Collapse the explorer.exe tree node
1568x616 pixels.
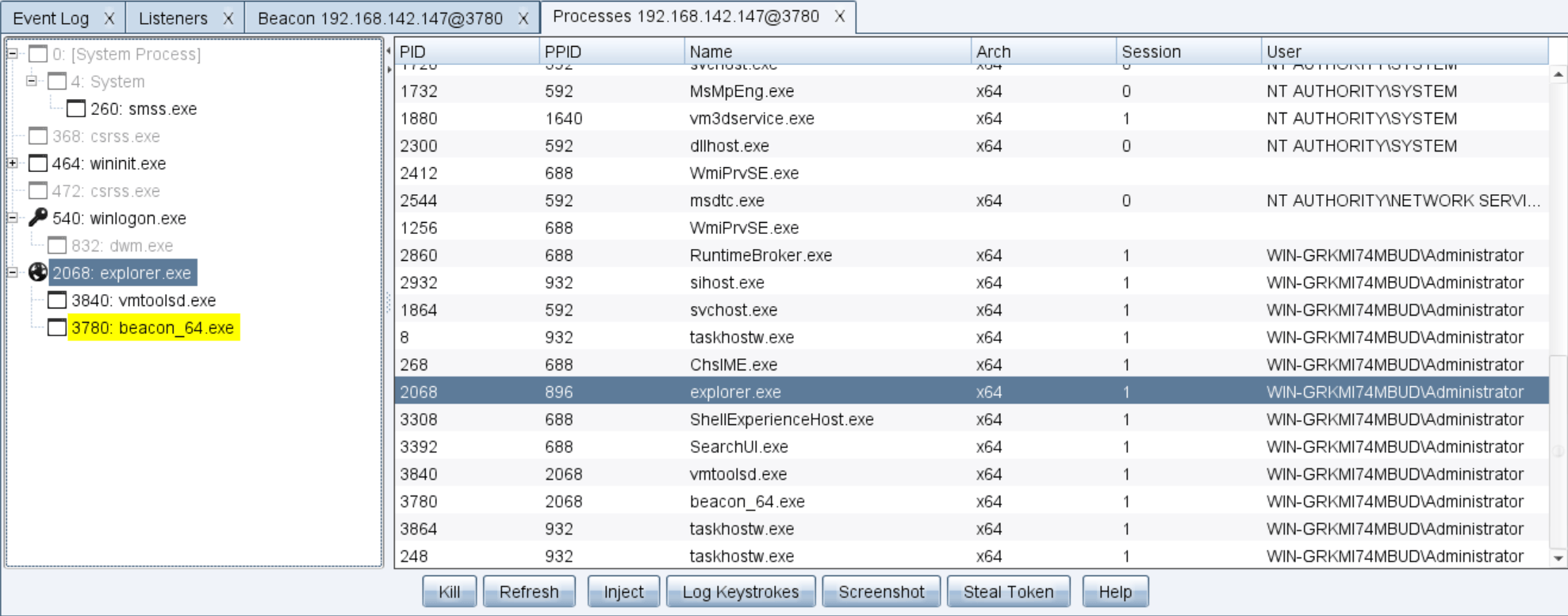[x=13, y=273]
